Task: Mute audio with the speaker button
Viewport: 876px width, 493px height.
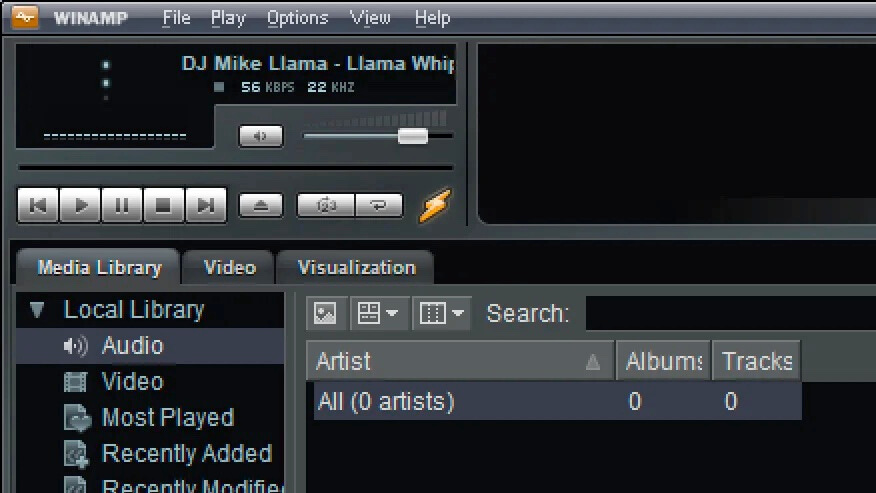Action: [261, 136]
